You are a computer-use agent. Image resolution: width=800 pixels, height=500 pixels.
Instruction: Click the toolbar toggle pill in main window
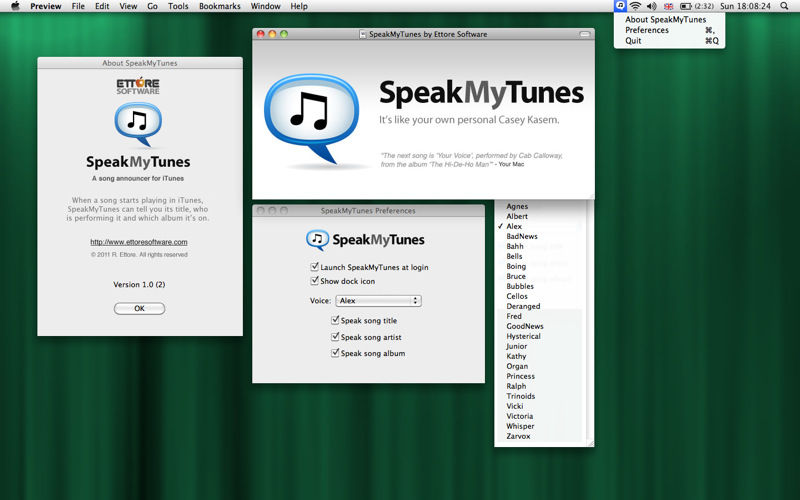point(585,34)
